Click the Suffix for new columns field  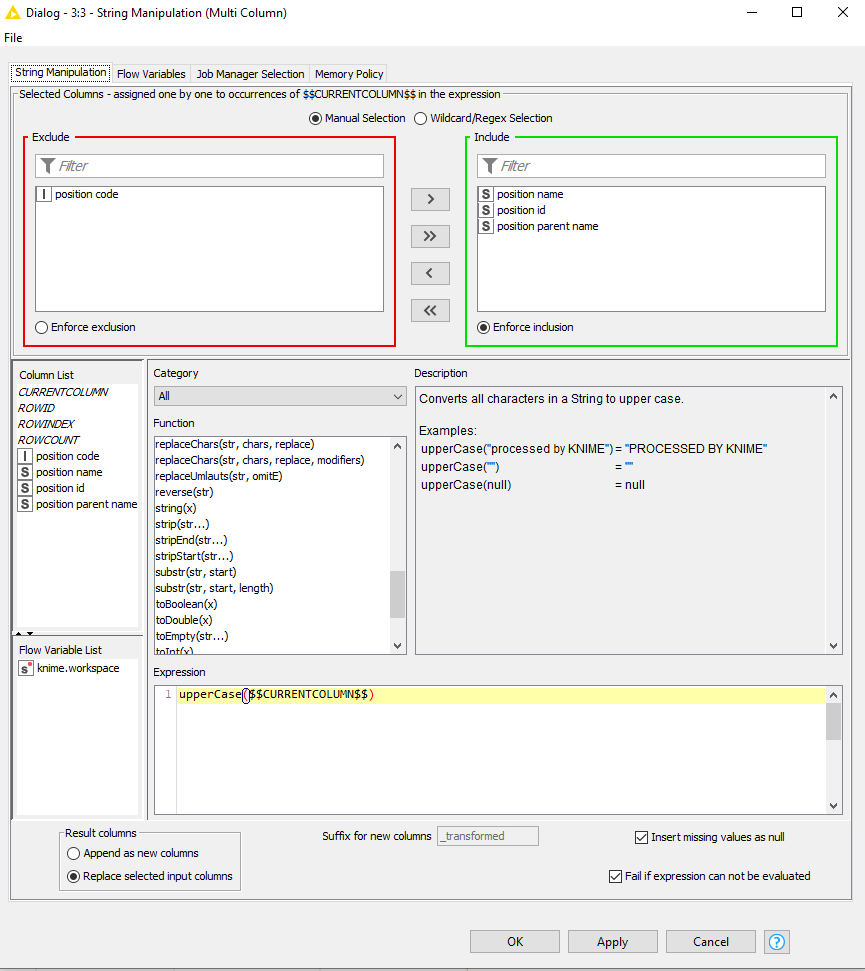(488, 836)
